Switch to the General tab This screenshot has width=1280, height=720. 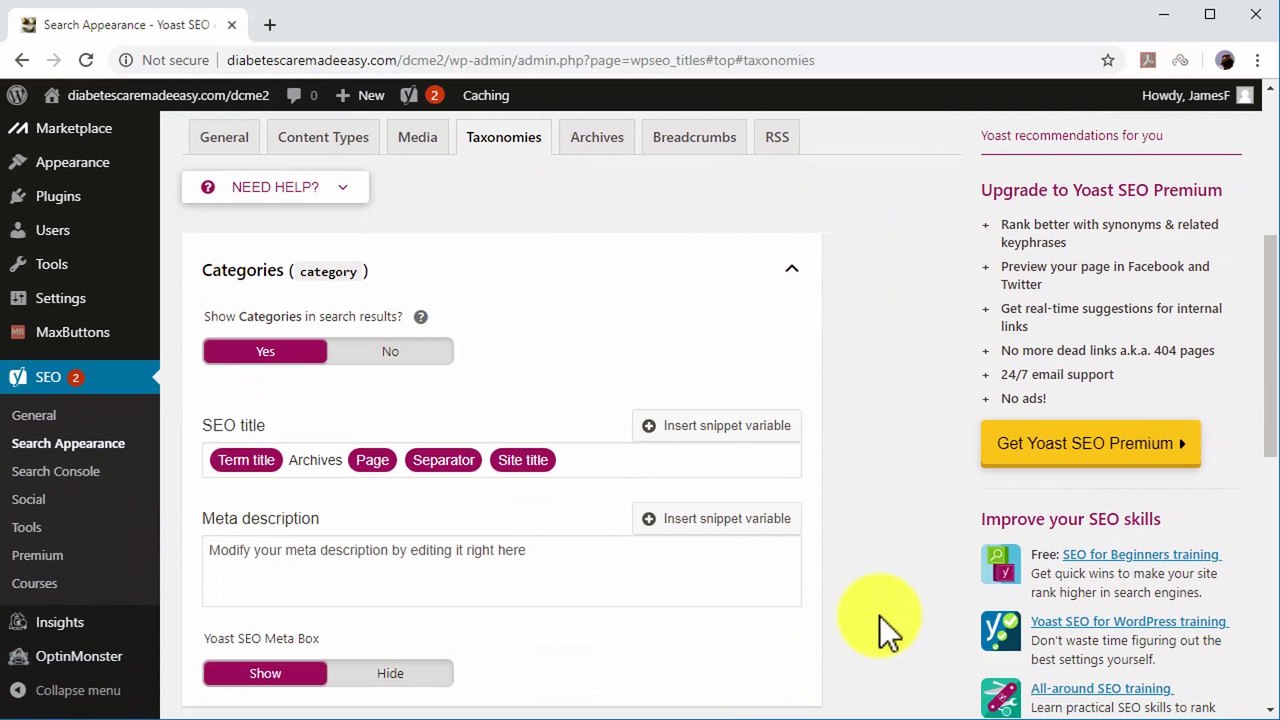[224, 137]
